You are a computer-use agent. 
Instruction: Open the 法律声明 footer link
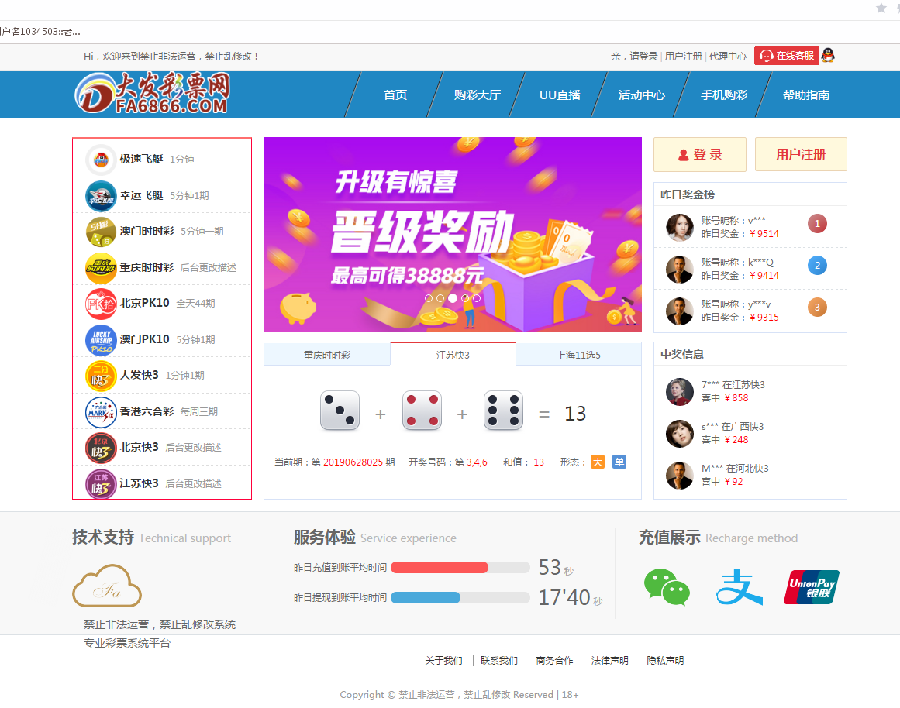pos(609,661)
